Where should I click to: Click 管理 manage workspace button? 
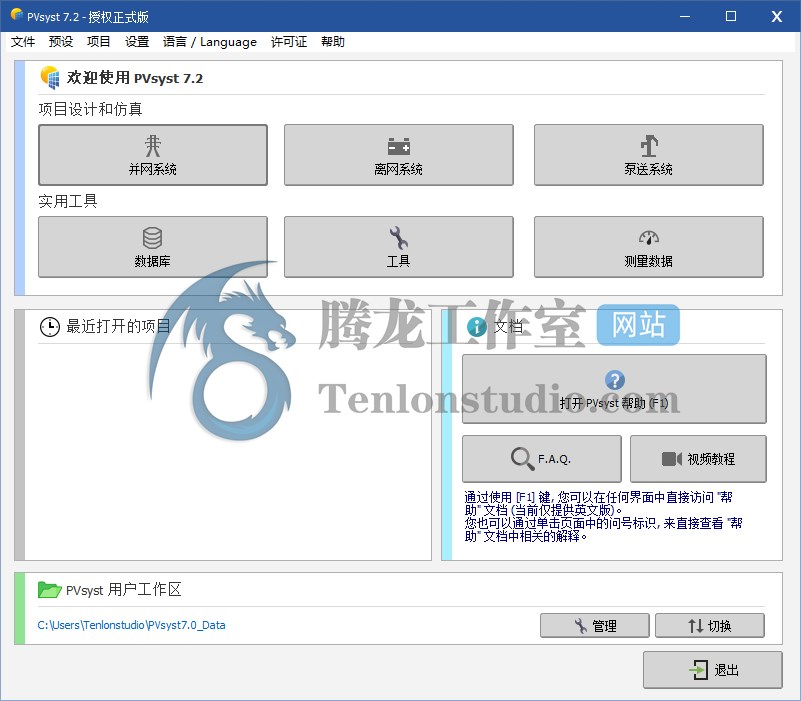595,626
